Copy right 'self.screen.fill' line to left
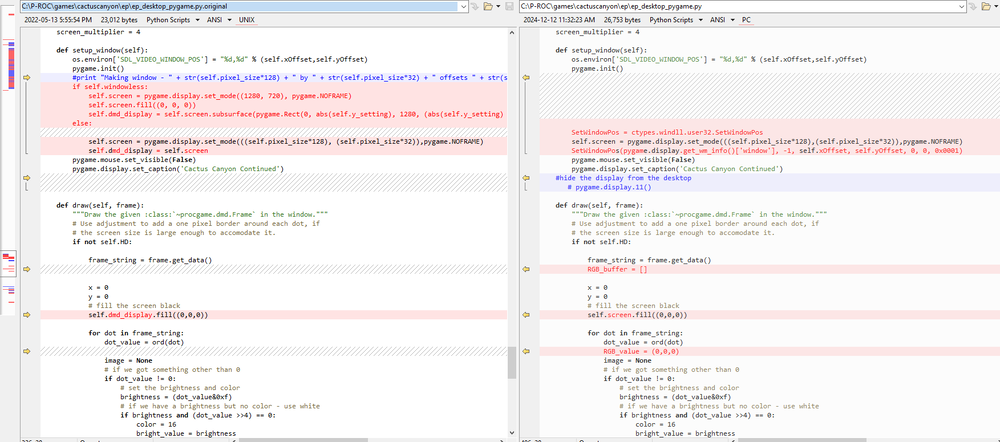 click(526, 314)
